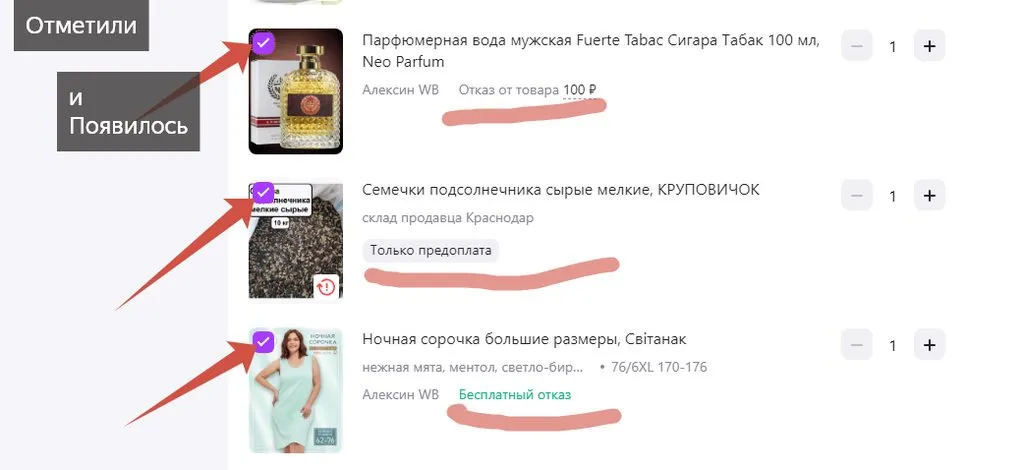This screenshot has height=470, width=1024.
Task: Open the Семечки подсолнечника сырые мелкие title
Action: [x=561, y=190]
